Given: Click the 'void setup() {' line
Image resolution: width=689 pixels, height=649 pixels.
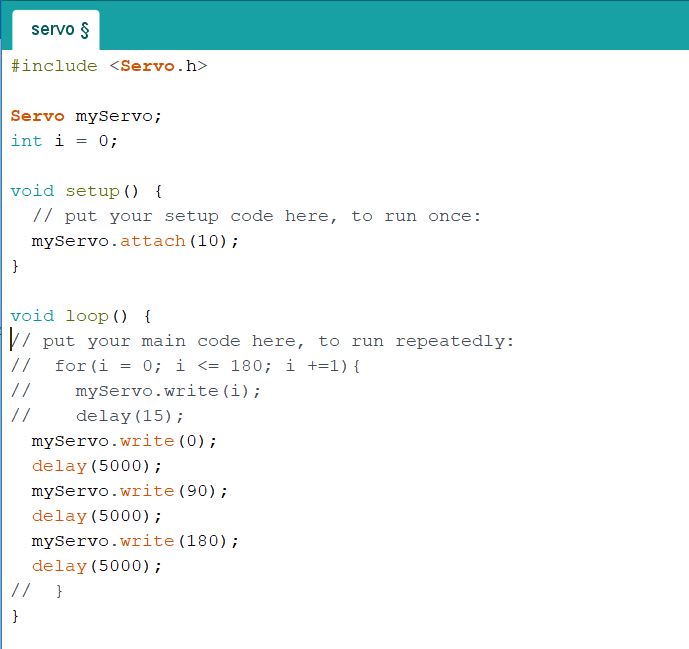Looking at the screenshot, I should pyautogui.click(x=87, y=191).
